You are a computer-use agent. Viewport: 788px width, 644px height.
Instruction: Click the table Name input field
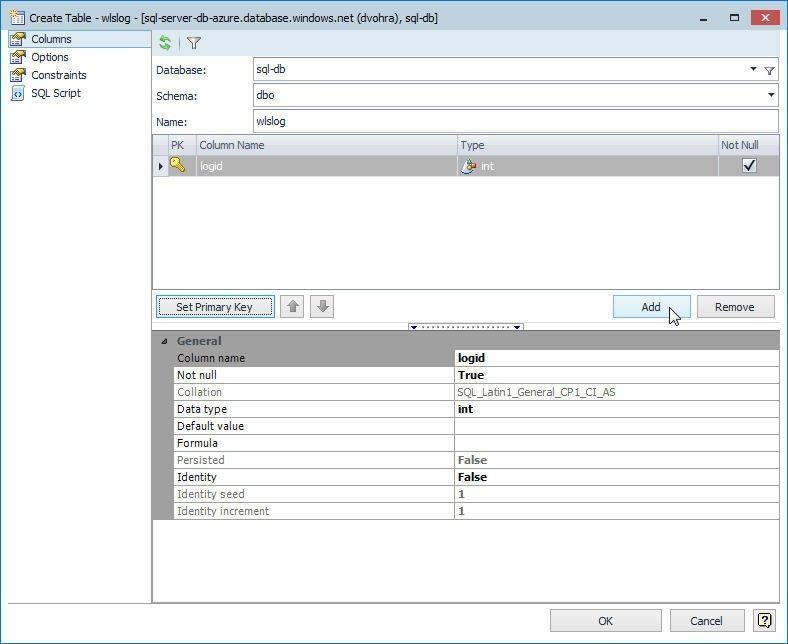click(x=516, y=121)
